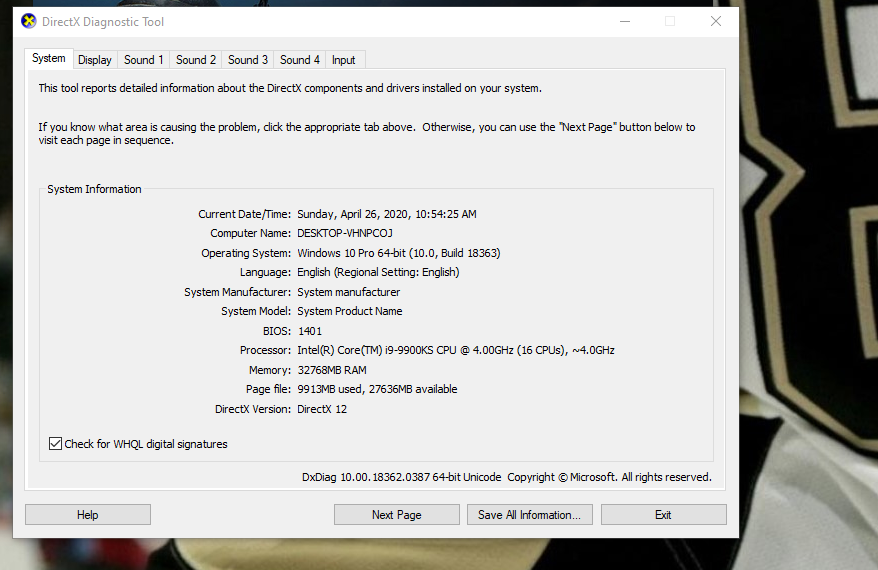This screenshot has width=878, height=570.
Task: Click the English Regional Setting language value
Action: coord(378,272)
